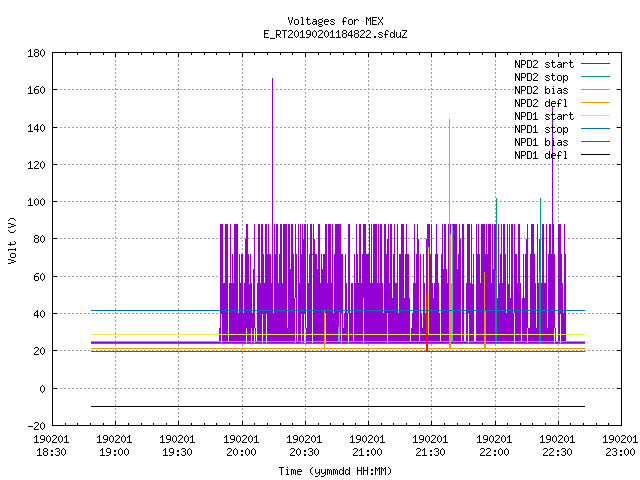Click the dark blue NPD1 stop legend line
This screenshot has width=640, height=480.
click(595, 129)
